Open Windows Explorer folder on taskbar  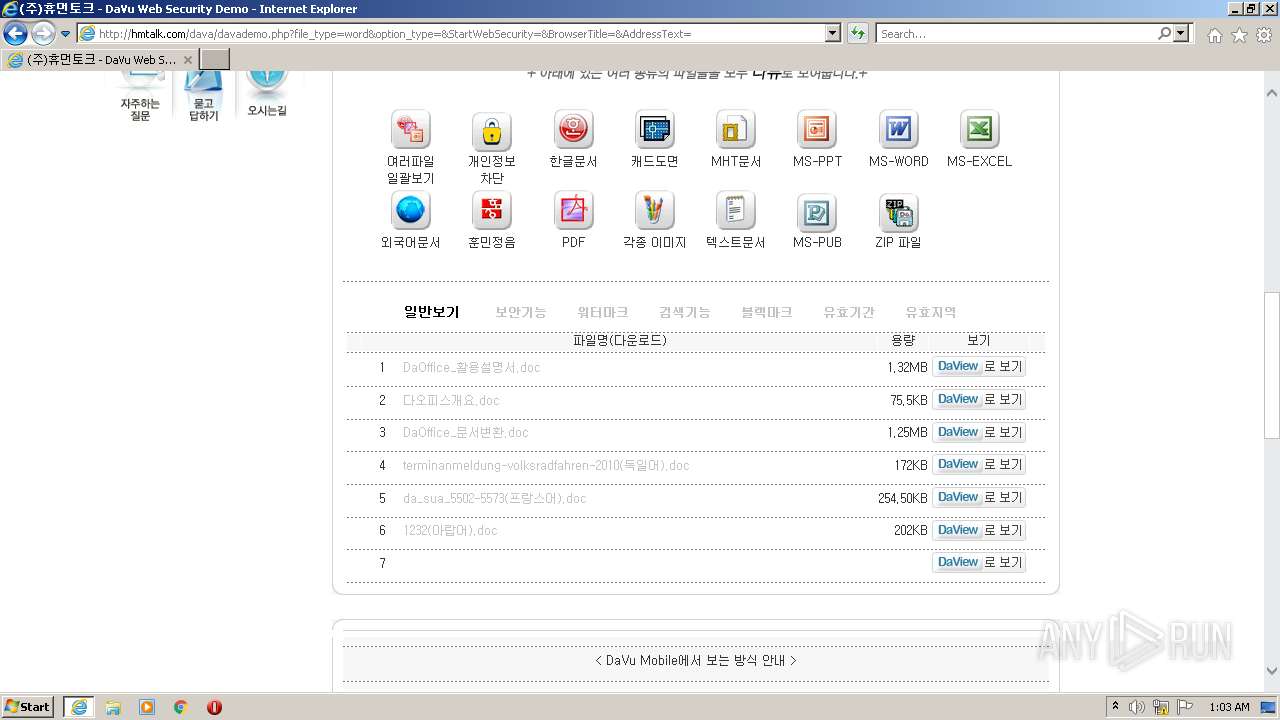[x=113, y=707]
